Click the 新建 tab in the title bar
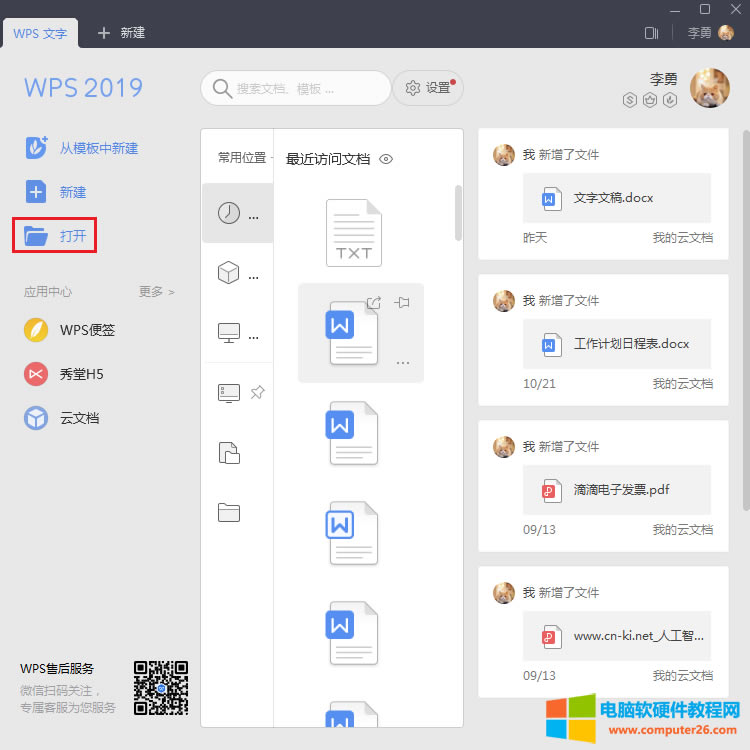Viewport: 750px width, 750px height. click(x=132, y=33)
